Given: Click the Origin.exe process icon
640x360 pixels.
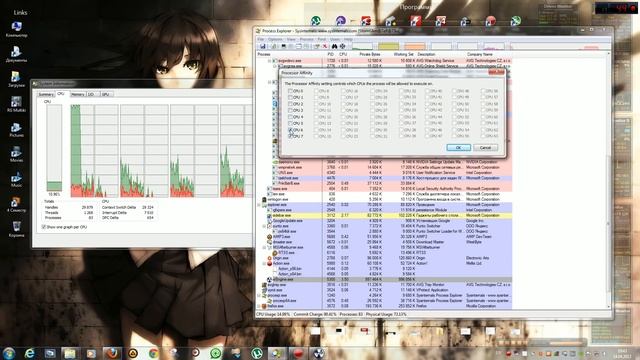Looking at the screenshot, I should click(269, 258).
